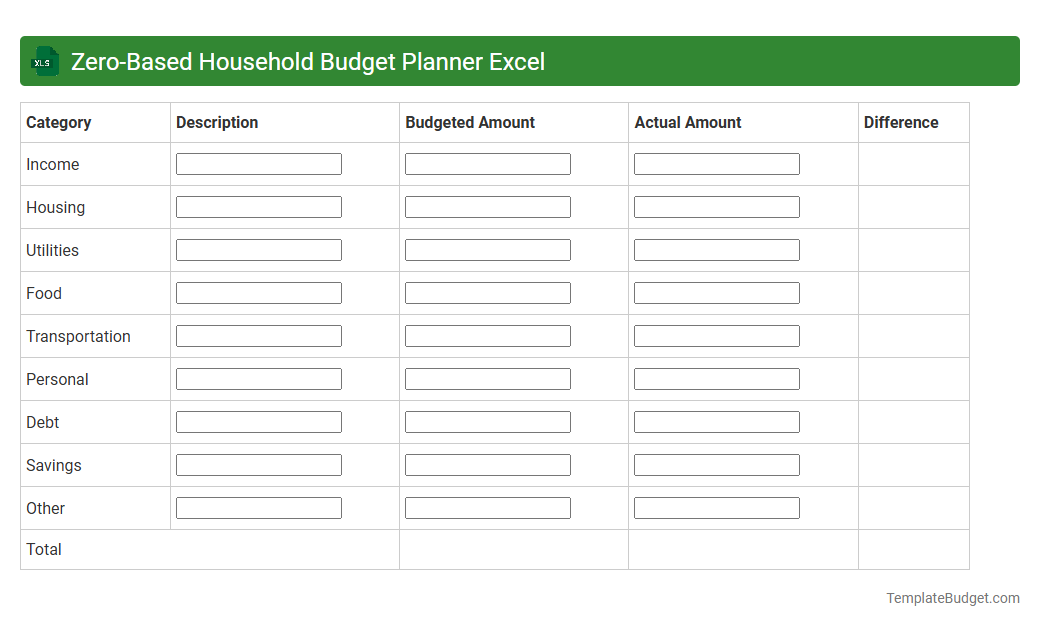Click the Personal budgeted amount field
This screenshot has width=1040, height=627.
487,378
